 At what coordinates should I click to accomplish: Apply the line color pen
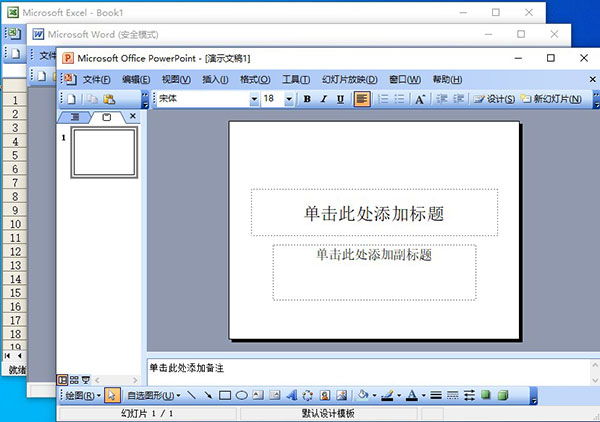[387, 395]
